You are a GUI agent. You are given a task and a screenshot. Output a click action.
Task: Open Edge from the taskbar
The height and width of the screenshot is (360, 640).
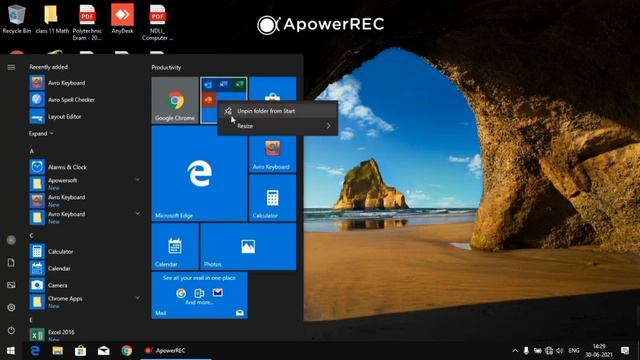35,351
